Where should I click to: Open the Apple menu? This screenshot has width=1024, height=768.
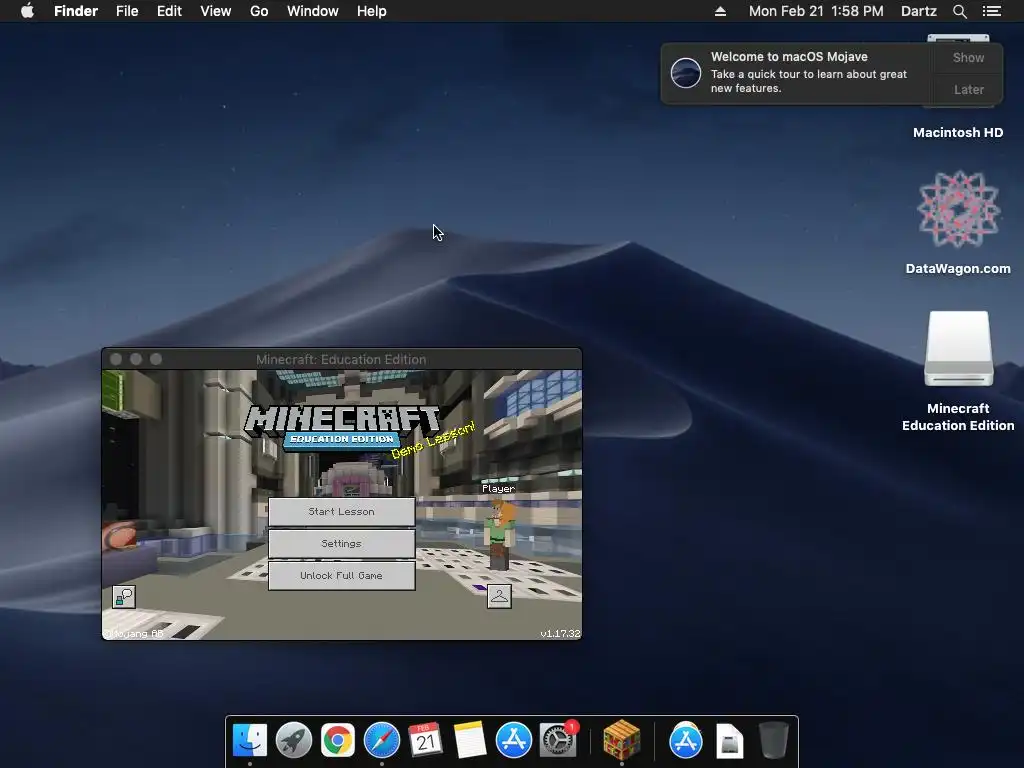[27, 11]
